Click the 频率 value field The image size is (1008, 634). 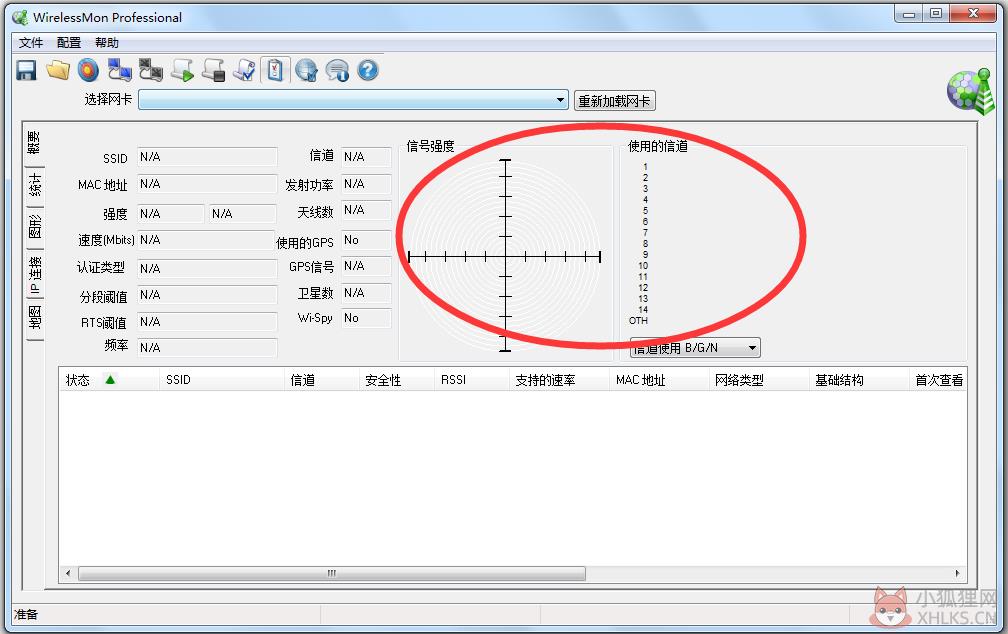click(x=207, y=348)
